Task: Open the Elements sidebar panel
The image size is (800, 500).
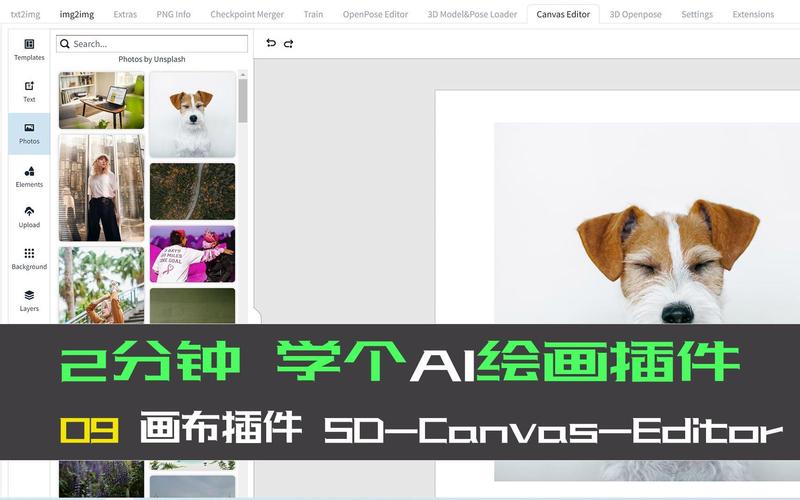Action: tap(29, 177)
